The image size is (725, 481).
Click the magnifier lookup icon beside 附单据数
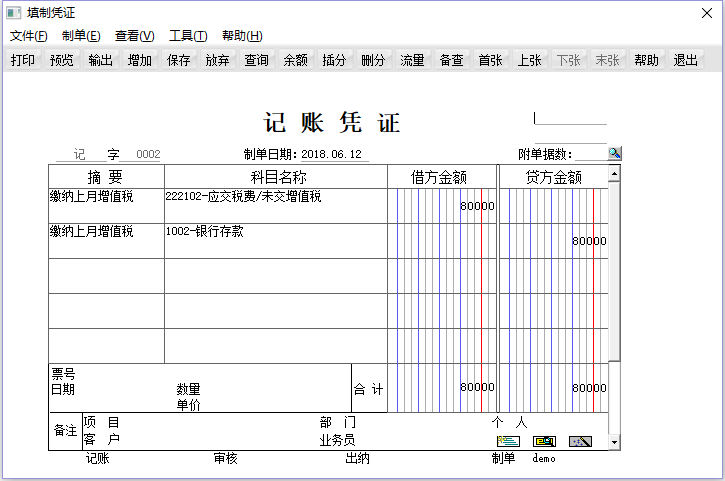pyautogui.click(x=614, y=154)
